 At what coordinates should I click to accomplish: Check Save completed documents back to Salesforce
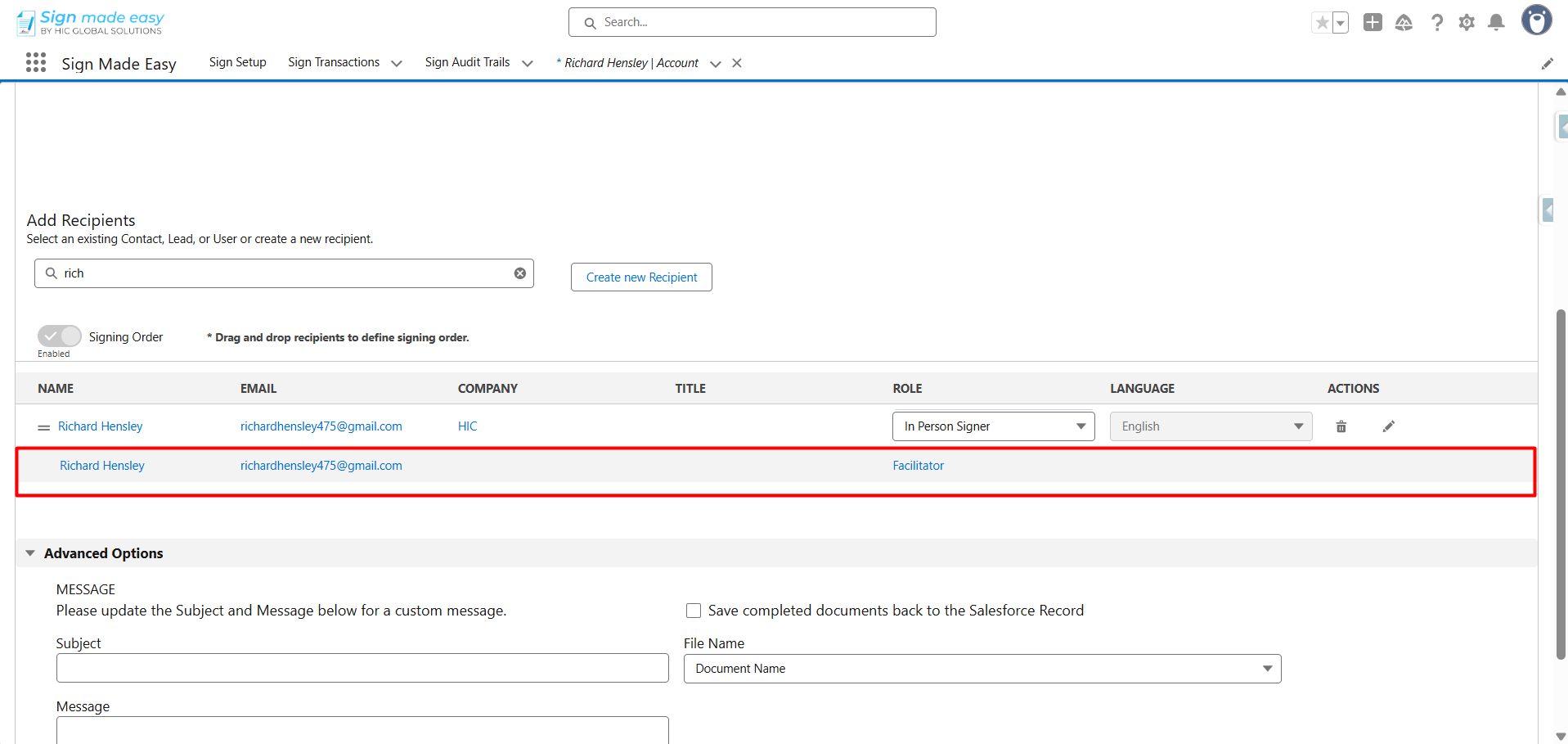coord(694,611)
